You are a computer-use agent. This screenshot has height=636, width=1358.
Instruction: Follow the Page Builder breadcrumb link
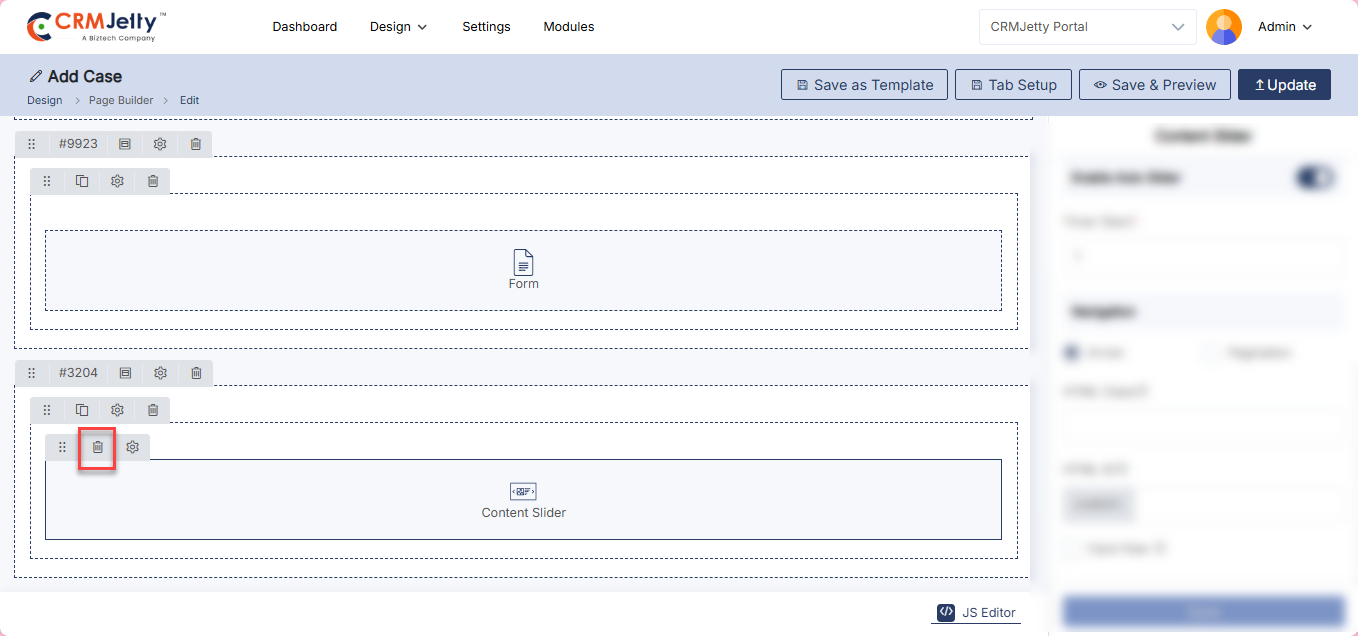click(121, 100)
